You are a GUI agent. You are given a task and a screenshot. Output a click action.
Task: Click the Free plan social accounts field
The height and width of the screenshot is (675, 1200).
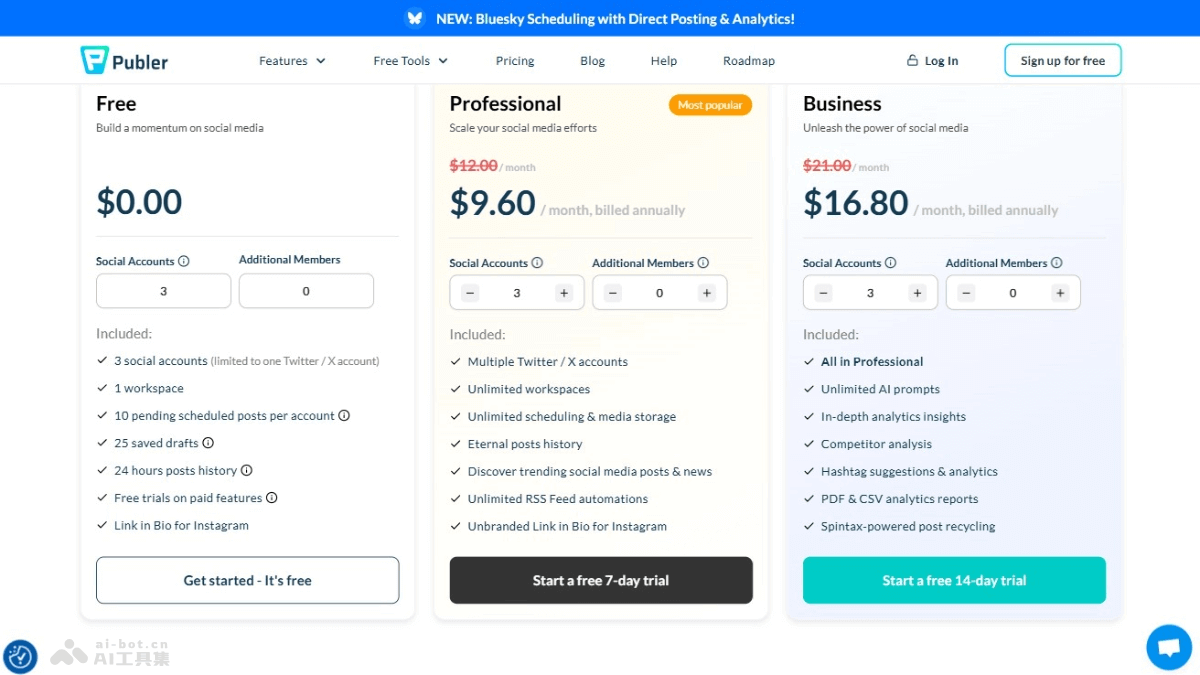(x=163, y=291)
